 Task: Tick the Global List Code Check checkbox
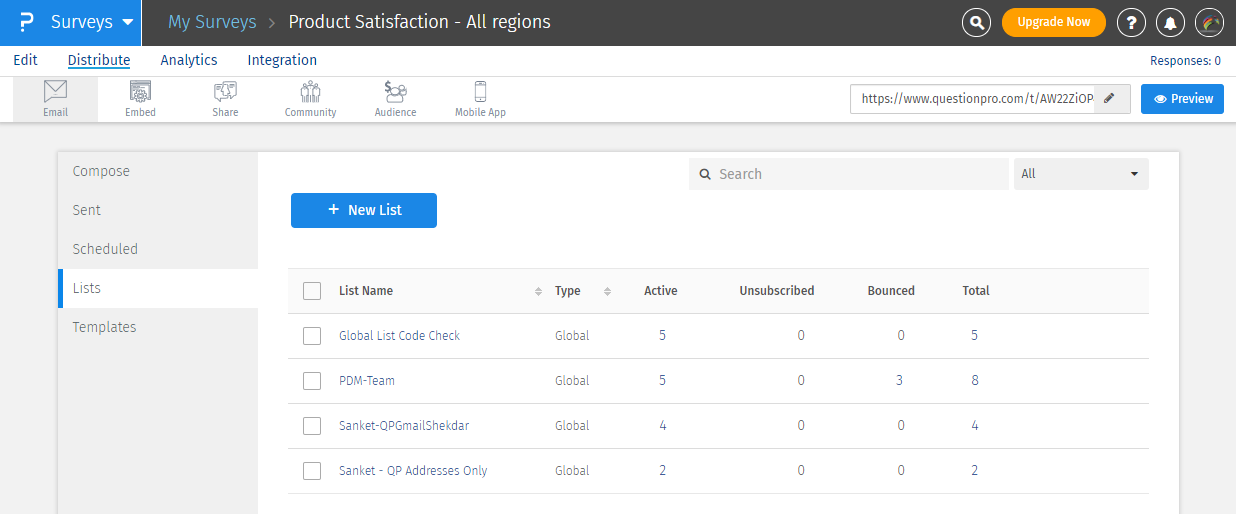[x=312, y=336]
